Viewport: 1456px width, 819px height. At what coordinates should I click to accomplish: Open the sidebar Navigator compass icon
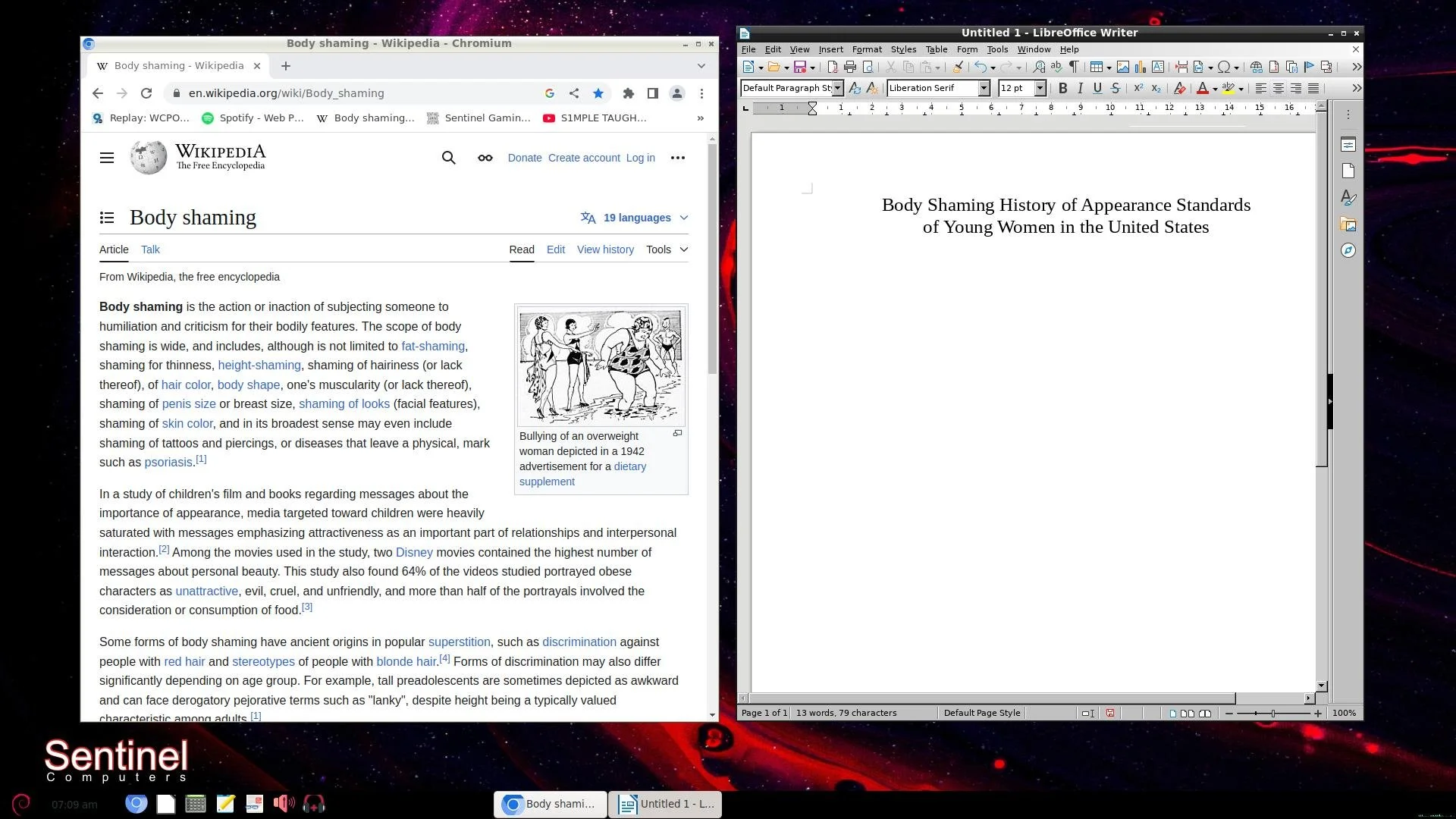1348,251
